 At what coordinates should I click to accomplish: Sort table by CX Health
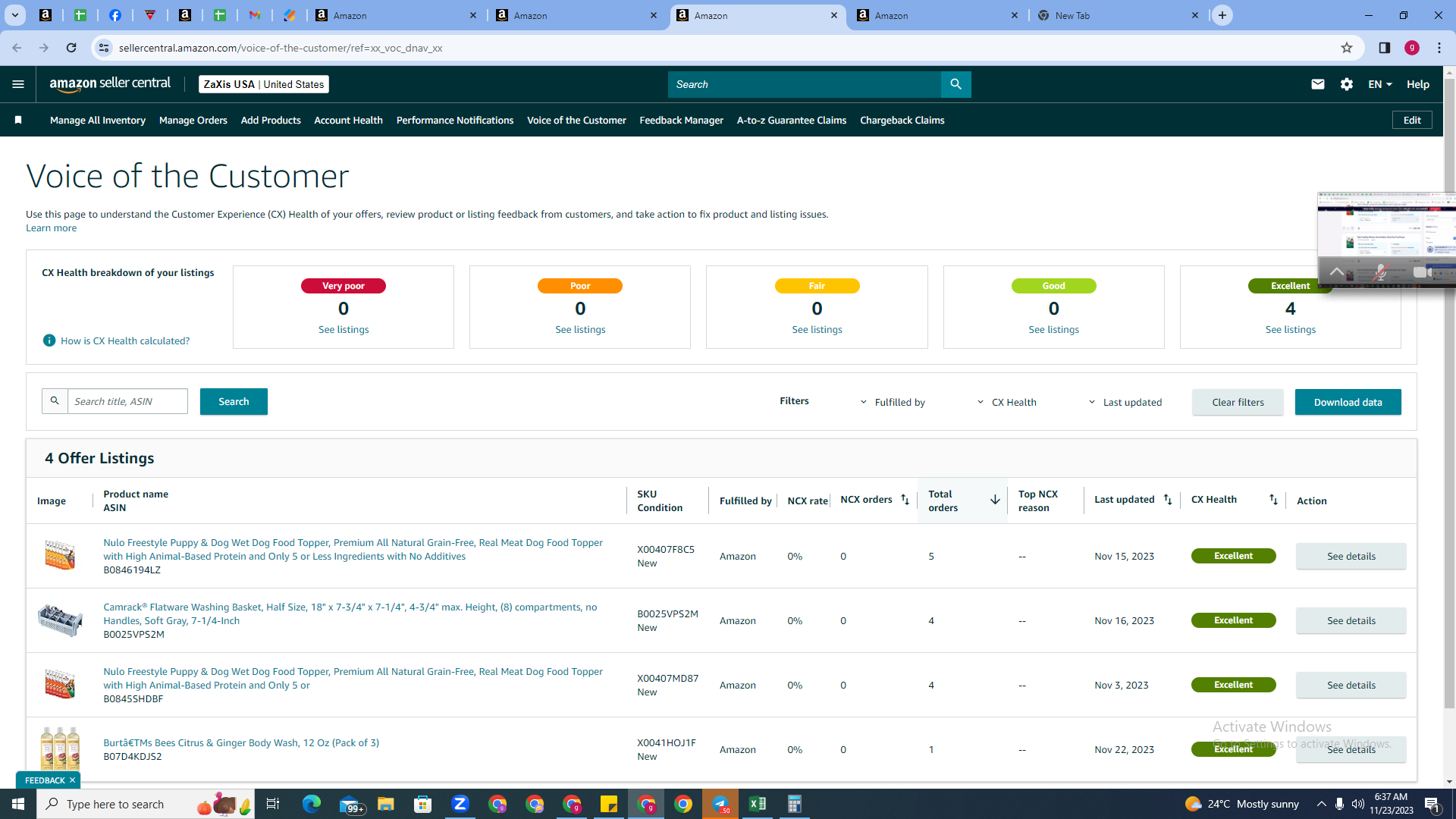pos(1273,500)
